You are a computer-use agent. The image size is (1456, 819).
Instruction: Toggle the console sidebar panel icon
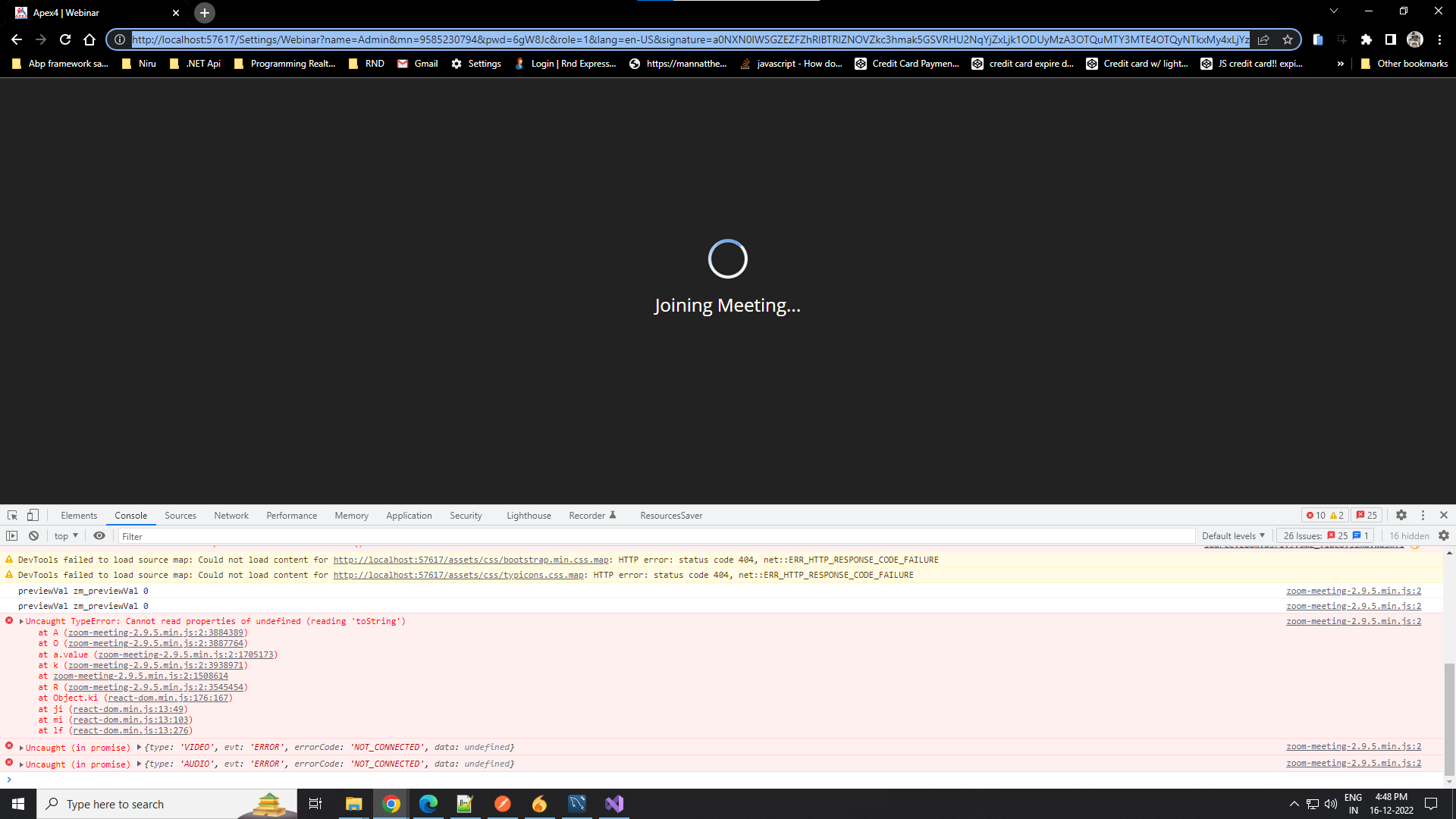point(11,535)
